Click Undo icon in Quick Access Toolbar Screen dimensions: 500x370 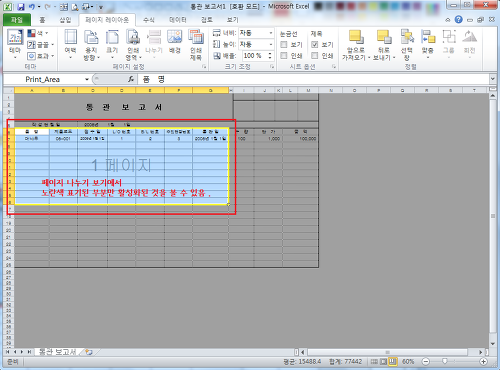32,7
